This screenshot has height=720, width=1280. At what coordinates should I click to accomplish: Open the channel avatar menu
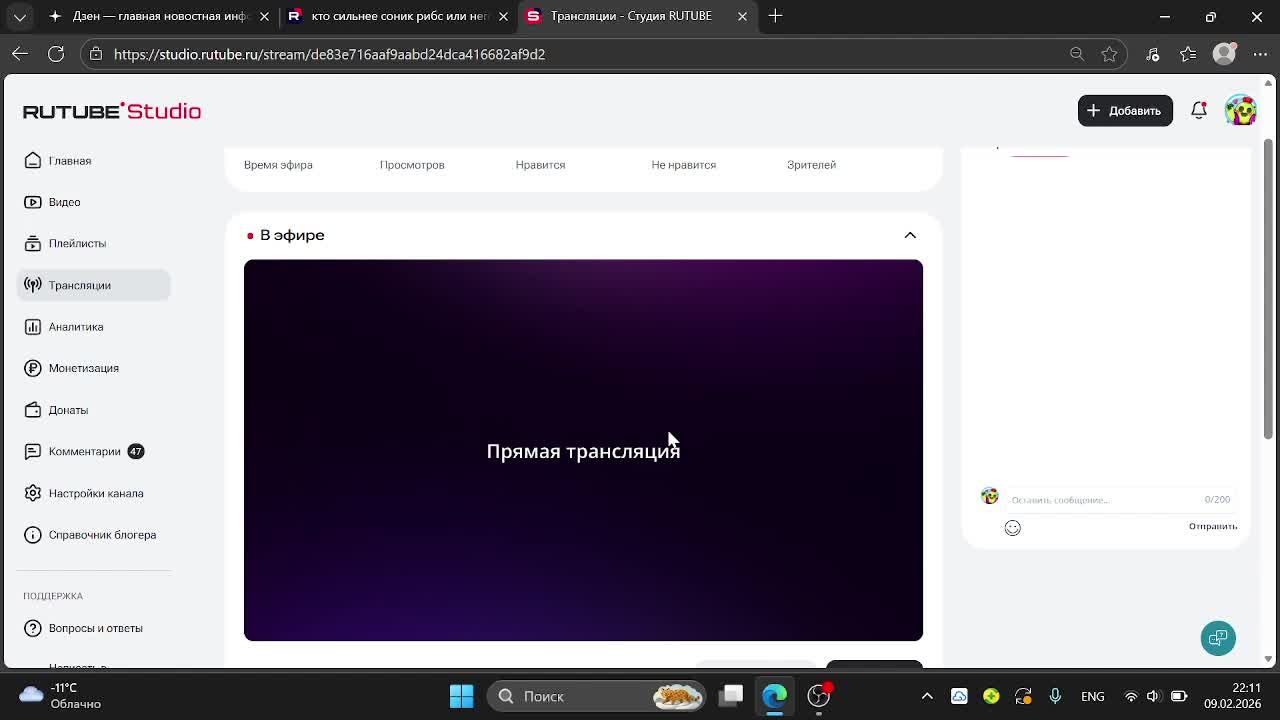click(x=1241, y=111)
